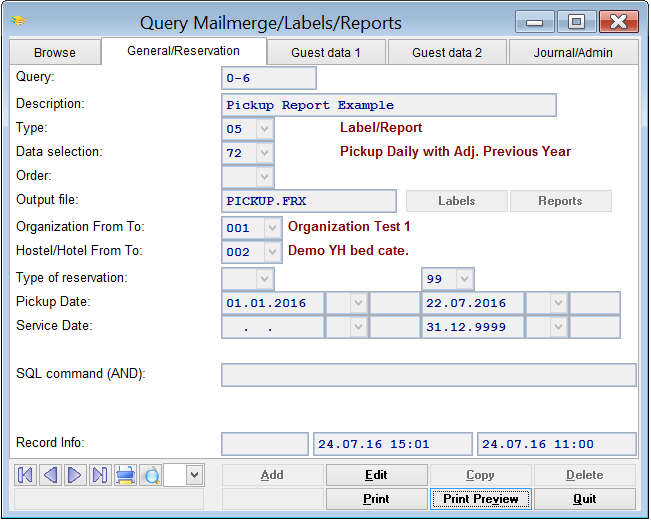Open dropdown after empty Service Date field
Viewport: 651px width, 521px height.
(358, 327)
